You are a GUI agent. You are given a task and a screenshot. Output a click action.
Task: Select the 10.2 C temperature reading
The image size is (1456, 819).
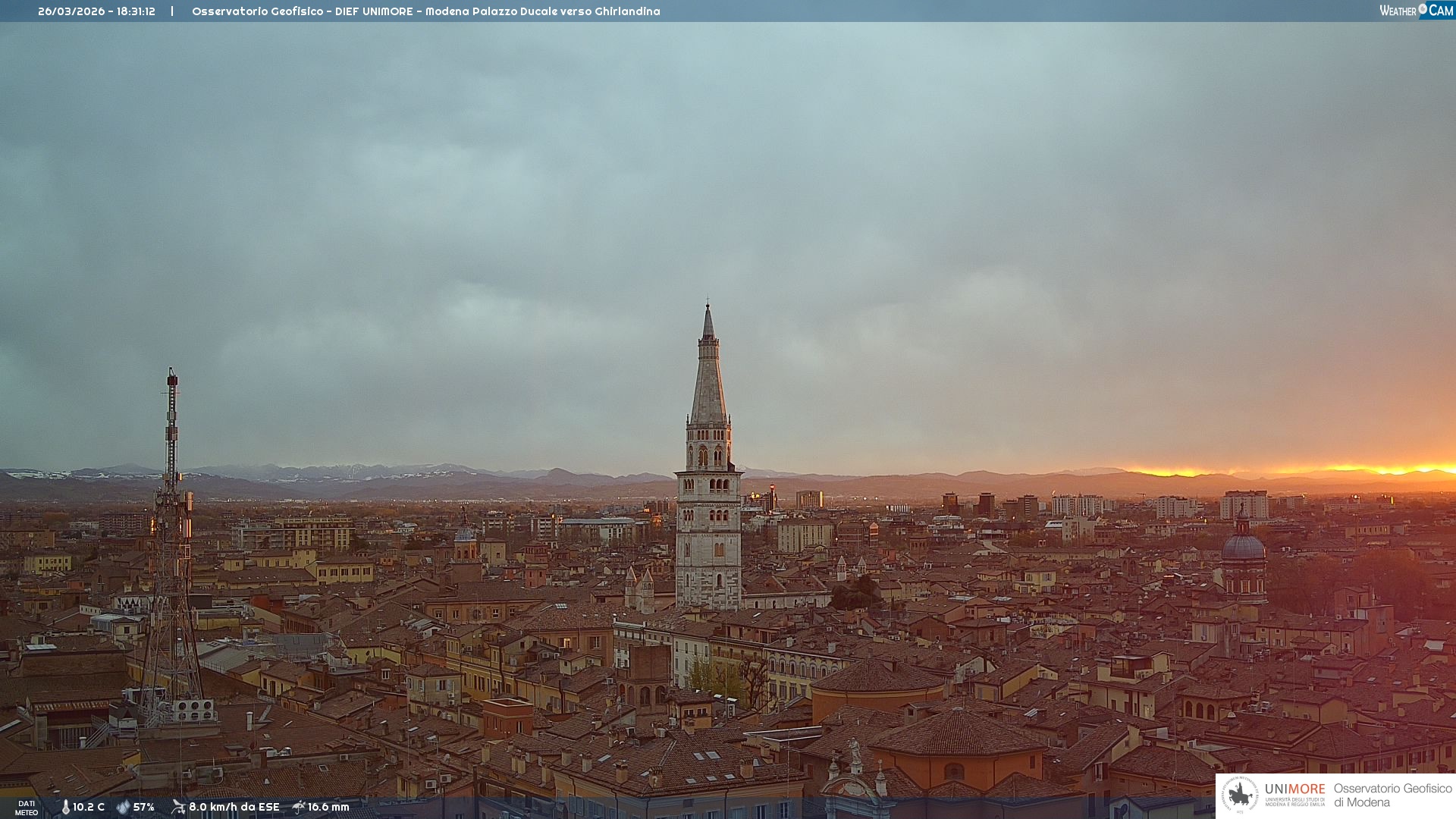89,808
